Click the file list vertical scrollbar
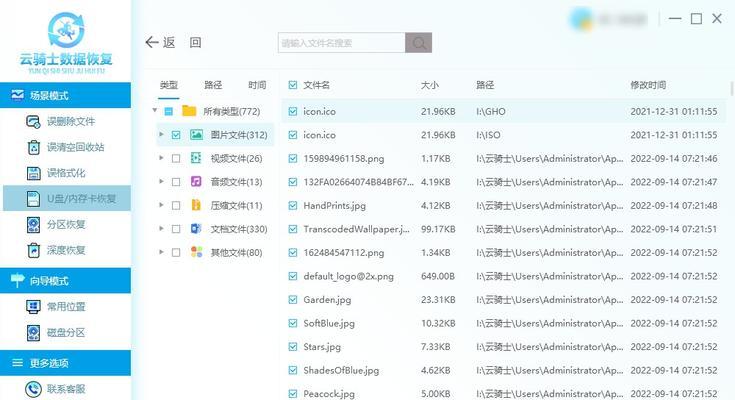The image size is (735, 400). (x=732, y=88)
